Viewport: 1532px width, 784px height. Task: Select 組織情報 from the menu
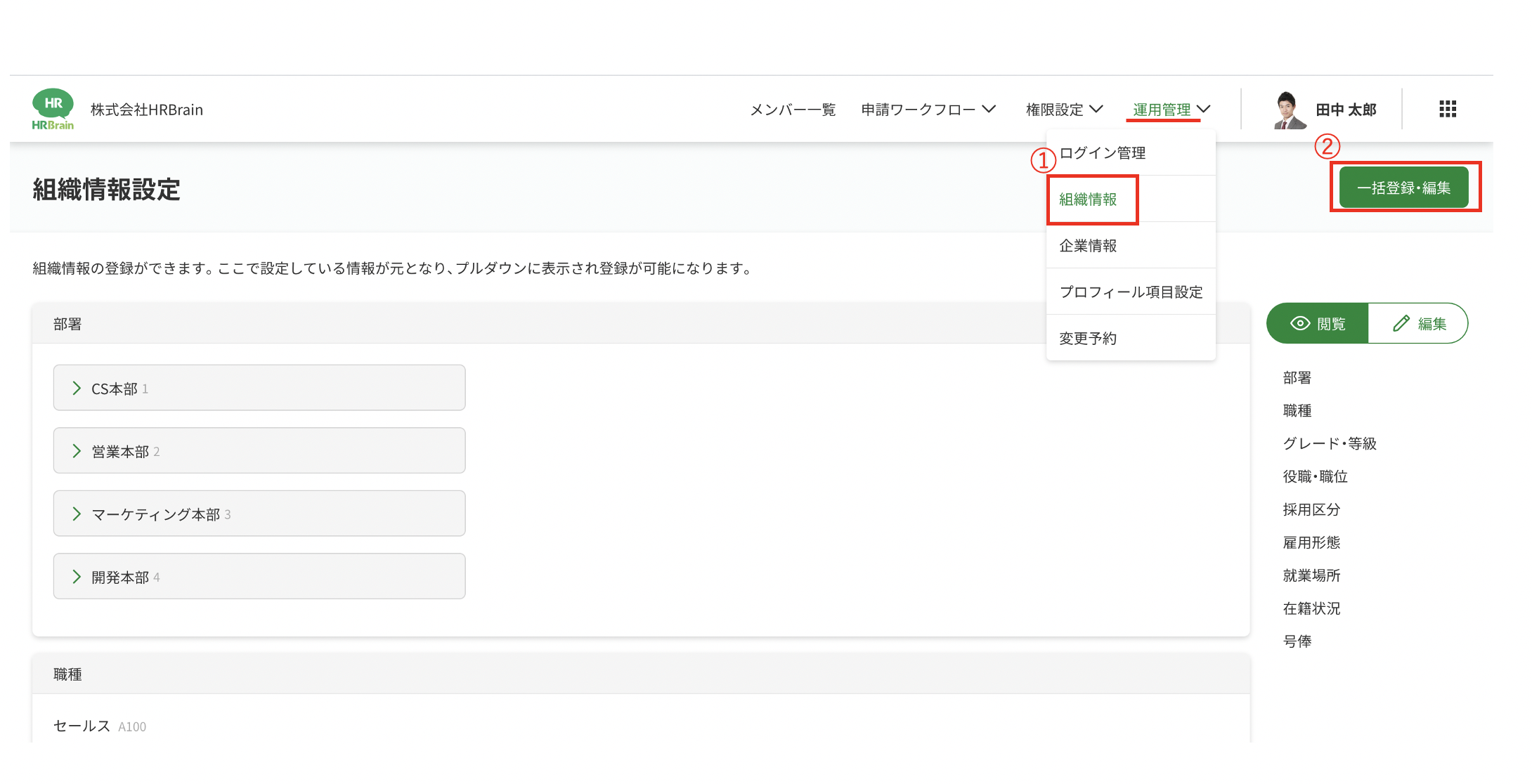click(x=1131, y=200)
